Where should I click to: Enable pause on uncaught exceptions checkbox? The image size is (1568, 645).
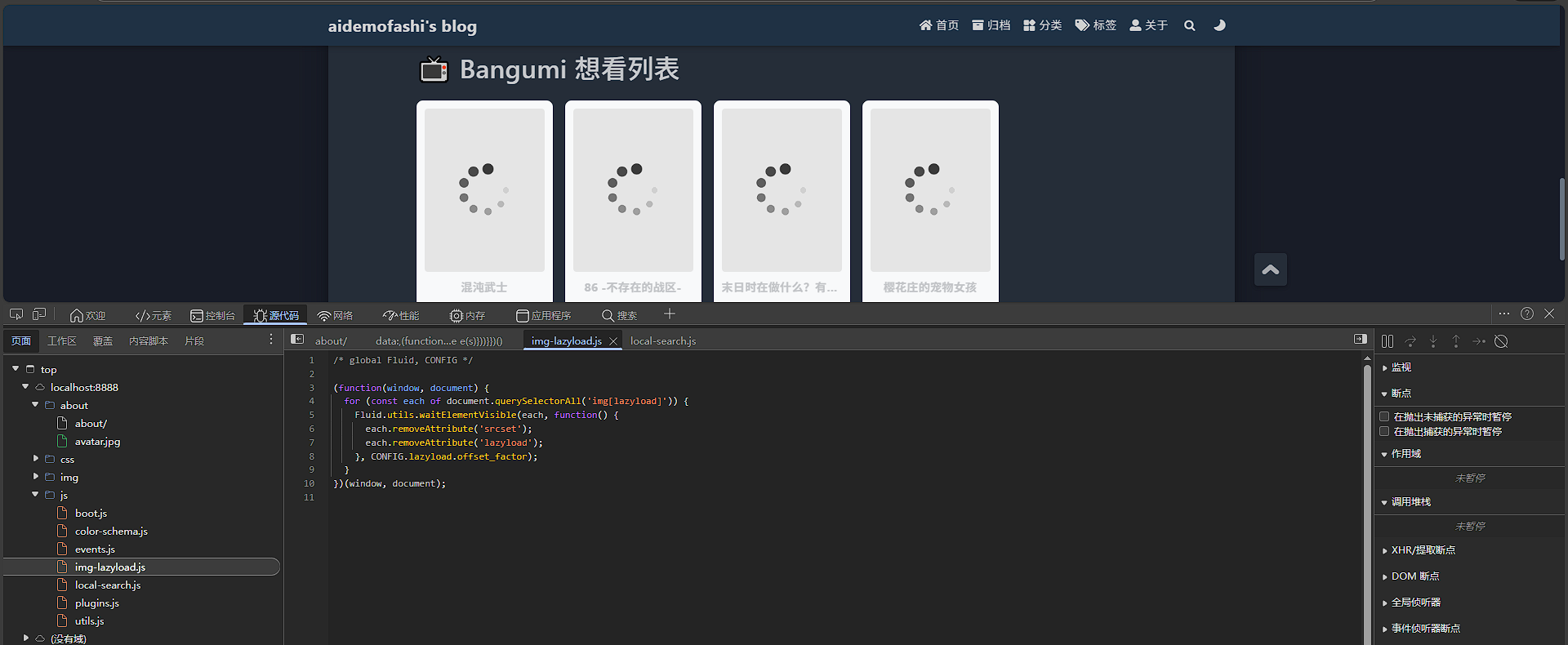pyautogui.click(x=1384, y=416)
